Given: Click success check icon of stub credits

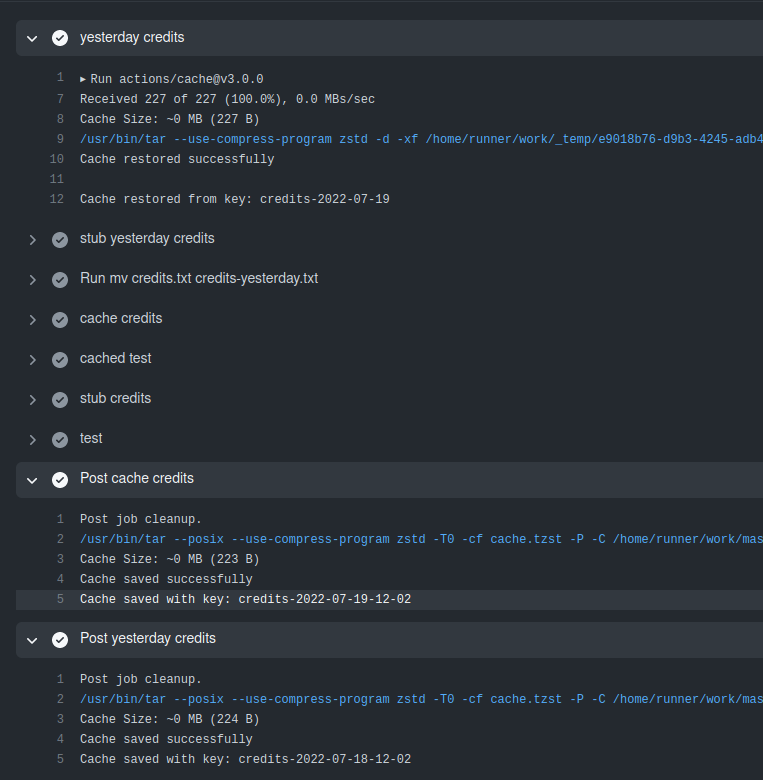Looking at the screenshot, I should click(60, 400).
